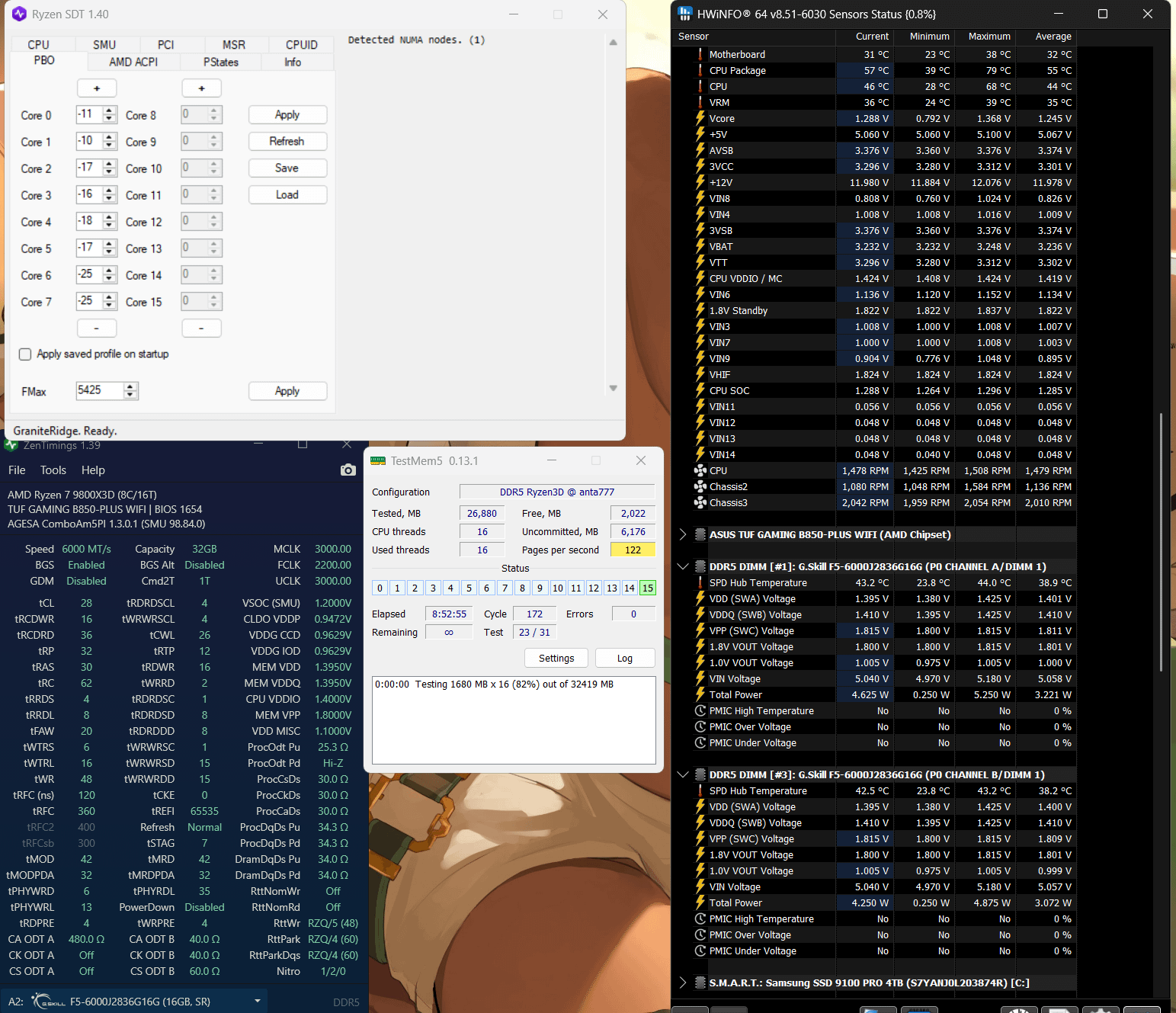Switch to the PStates tab in Ryzen SDT
Screen dimensions: 1176x1013
click(221, 63)
